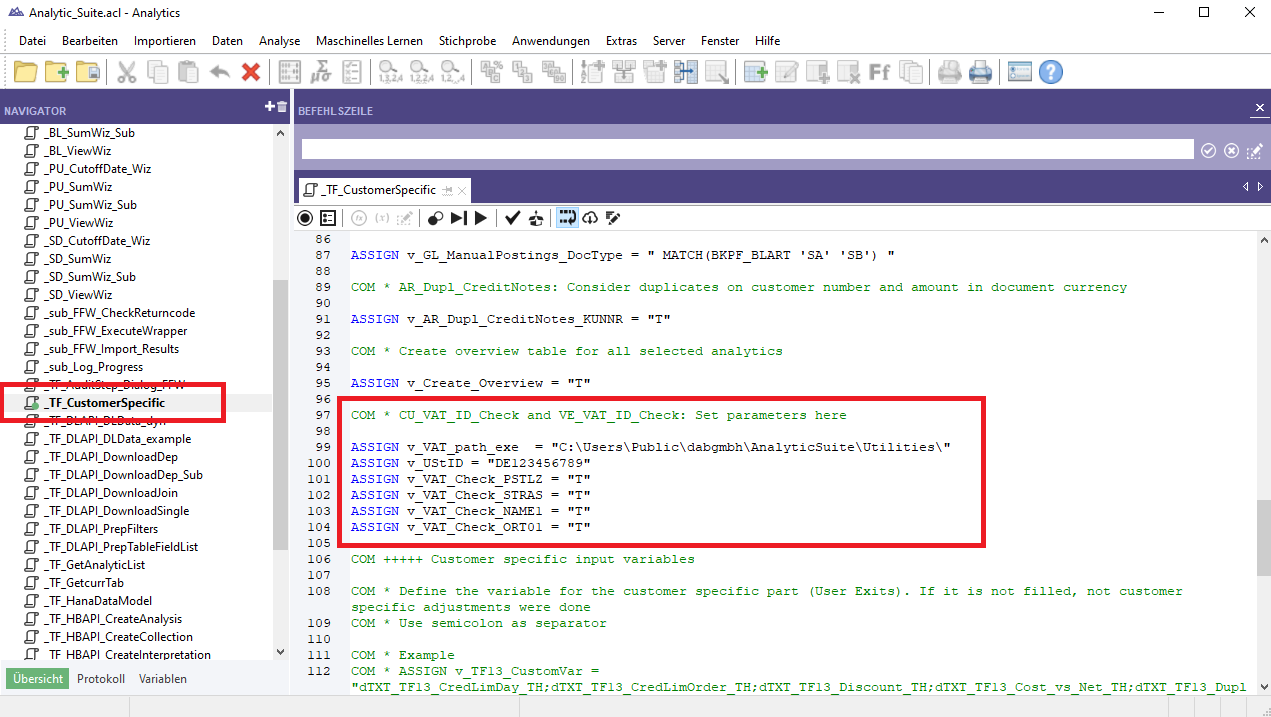
Task: Click the Cut scissors icon
Action: click(127, 72)
